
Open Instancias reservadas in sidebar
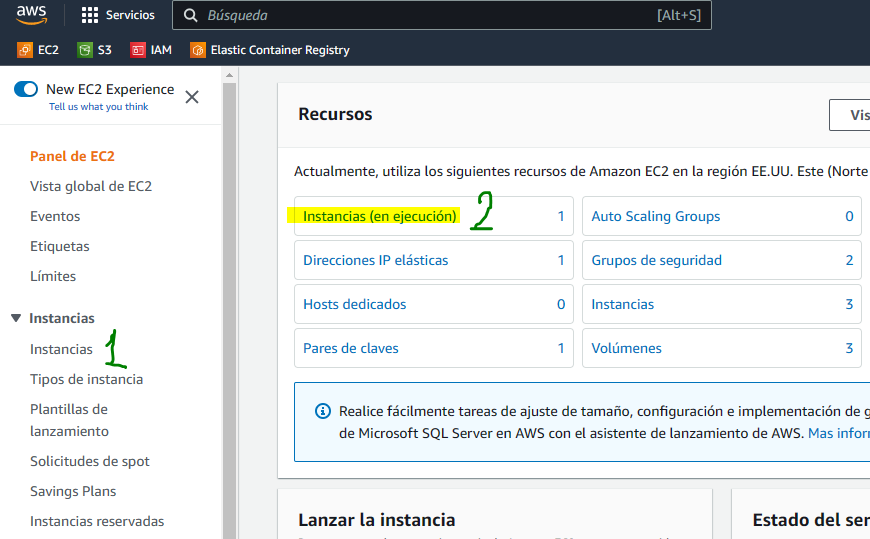(x=97, y=521)
